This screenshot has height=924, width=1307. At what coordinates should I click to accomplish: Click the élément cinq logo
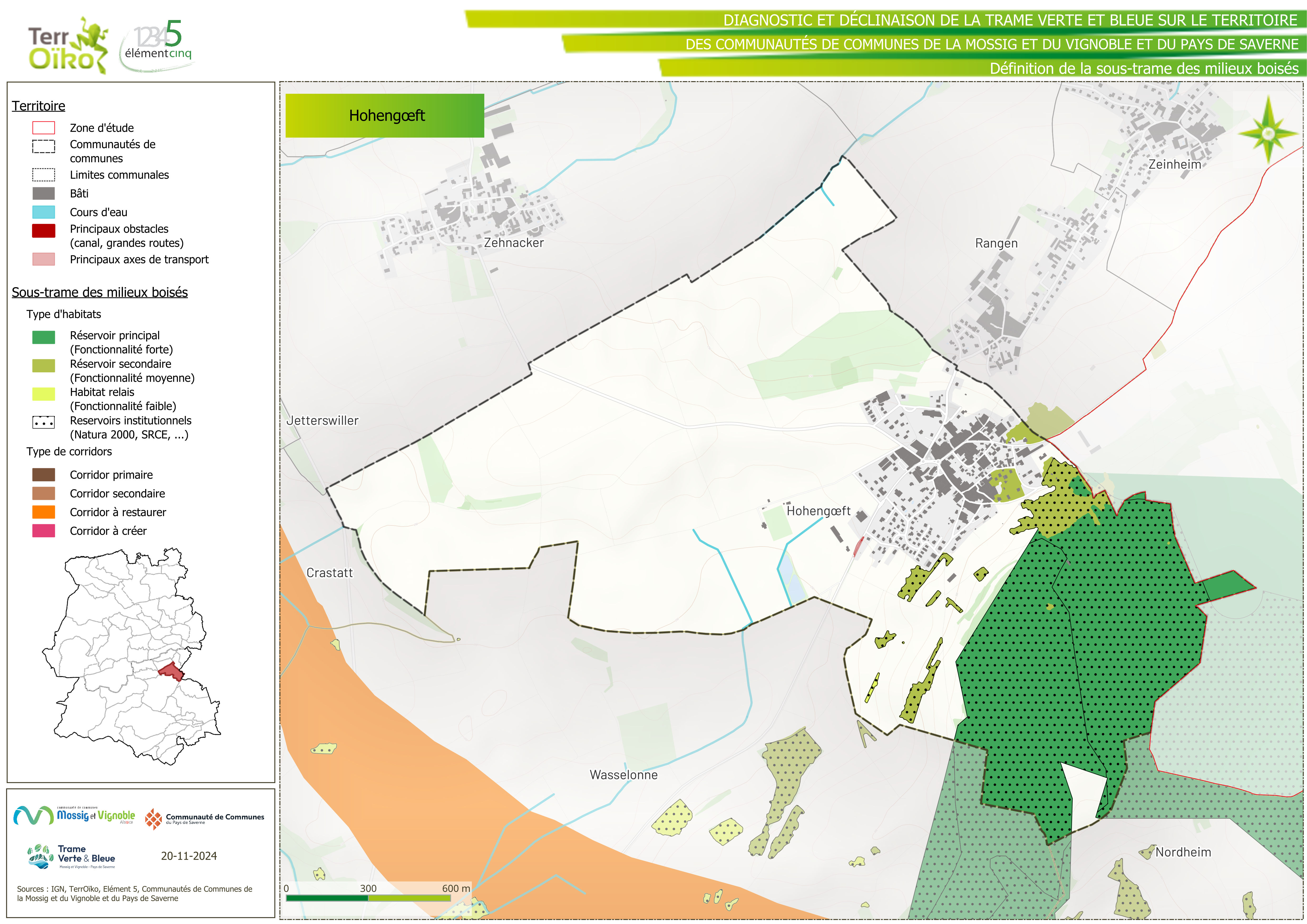click(158, 46)
